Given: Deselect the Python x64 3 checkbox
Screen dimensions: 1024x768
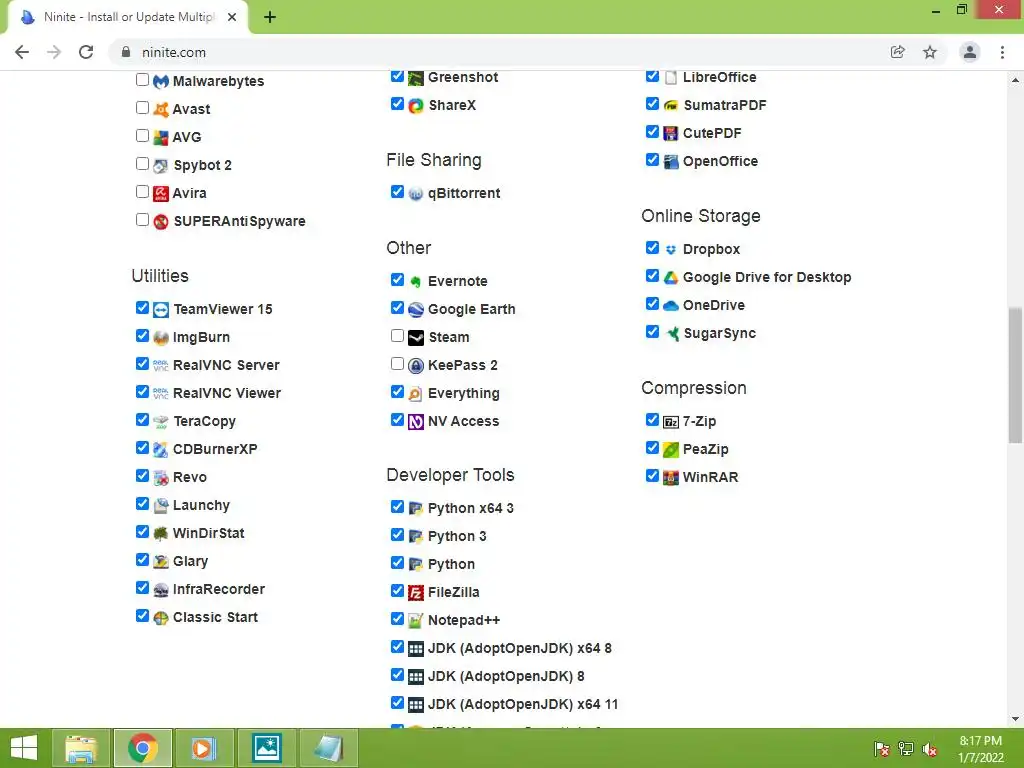Looking at the screenshot, I should coord(397,506).
